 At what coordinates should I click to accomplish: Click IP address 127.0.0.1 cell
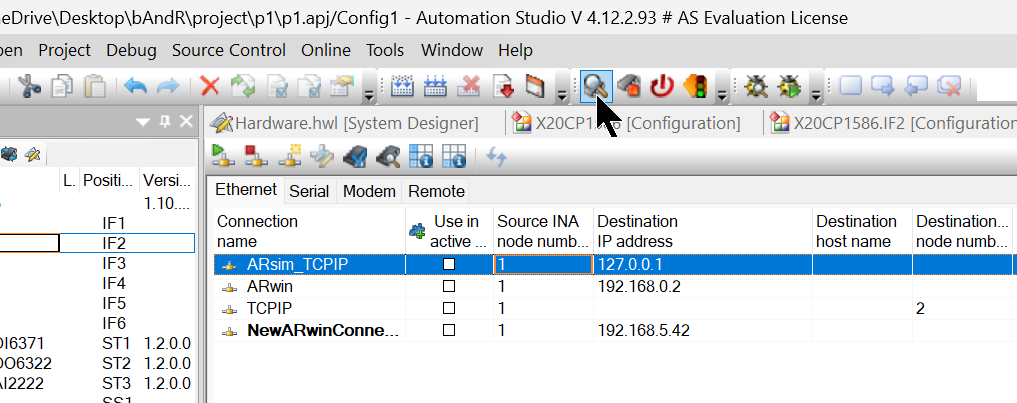702,264
